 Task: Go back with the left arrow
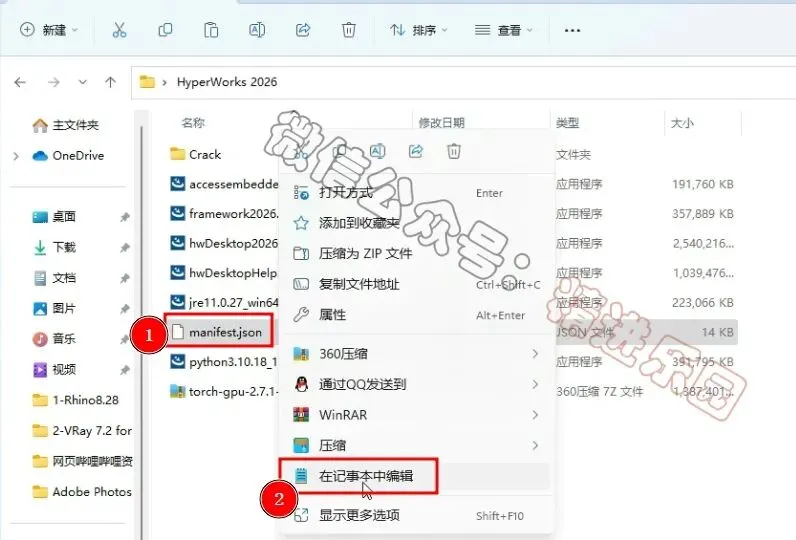[x=20, y=82]
